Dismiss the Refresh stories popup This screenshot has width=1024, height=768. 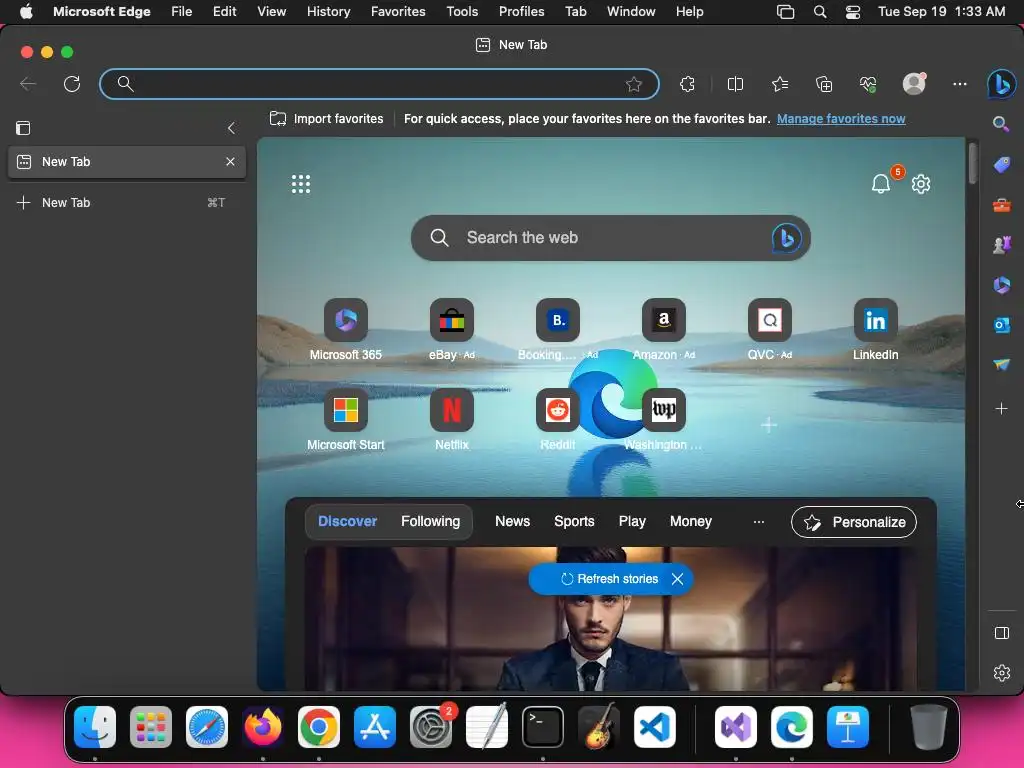point(677,579)
